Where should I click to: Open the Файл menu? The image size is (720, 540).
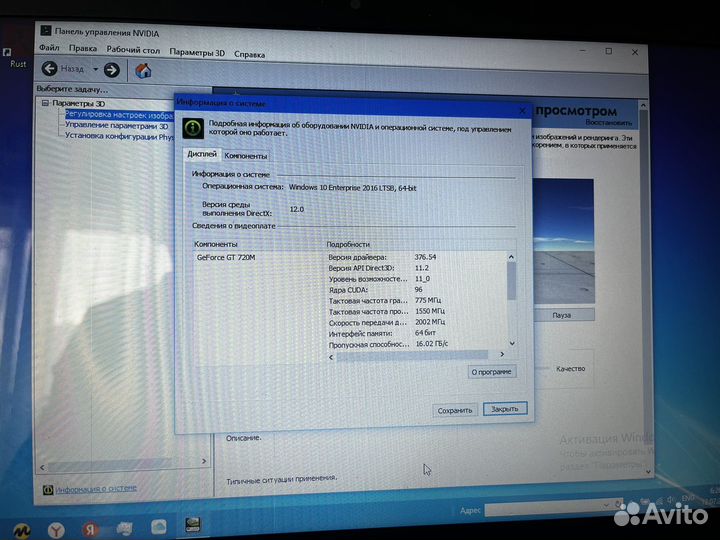point(49,48)
